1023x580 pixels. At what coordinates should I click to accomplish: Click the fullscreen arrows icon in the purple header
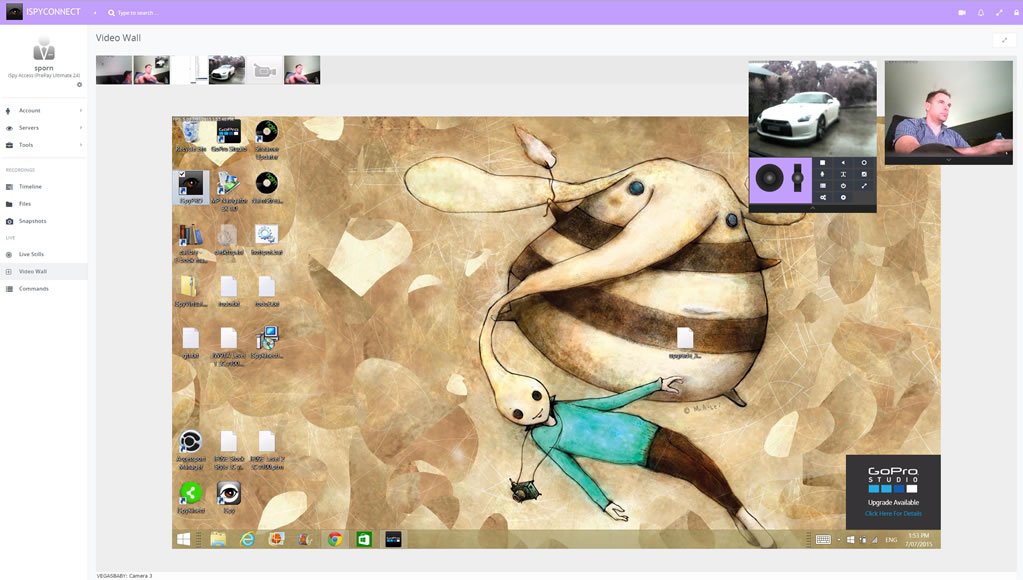[x=999, y=12]
